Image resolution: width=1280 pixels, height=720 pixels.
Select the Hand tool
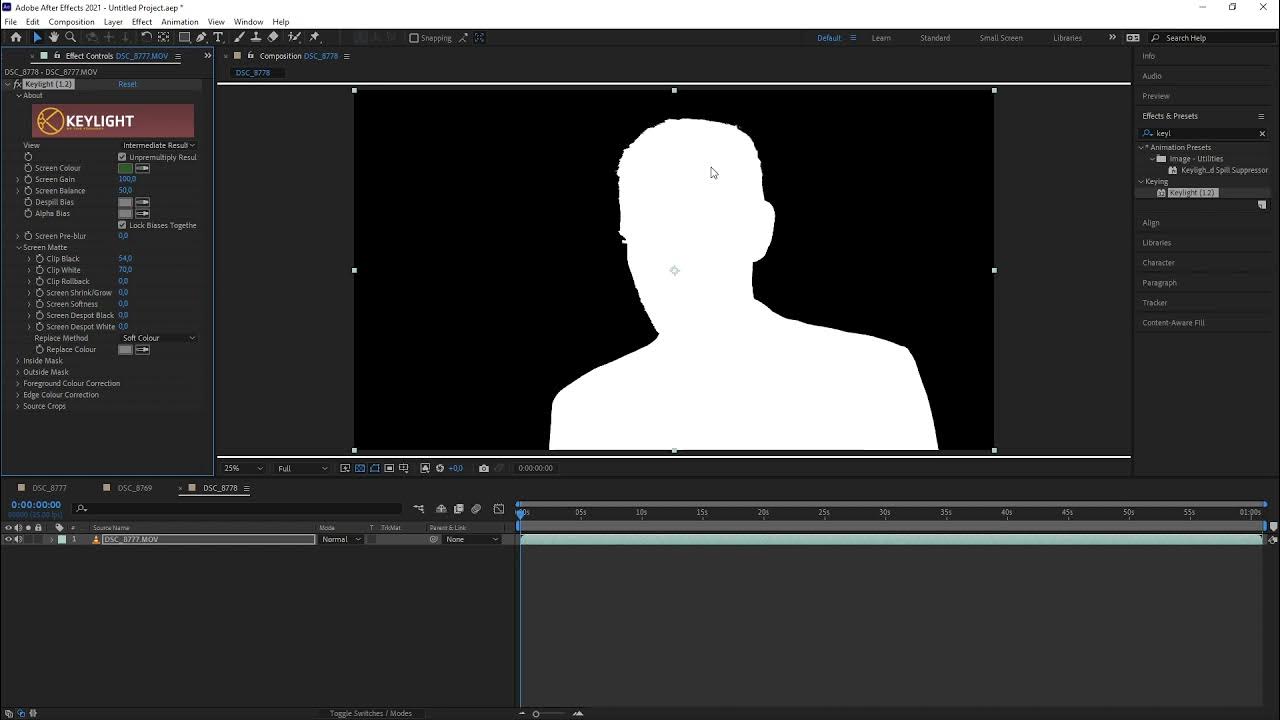pyautogui.click(x=54, y=37)
